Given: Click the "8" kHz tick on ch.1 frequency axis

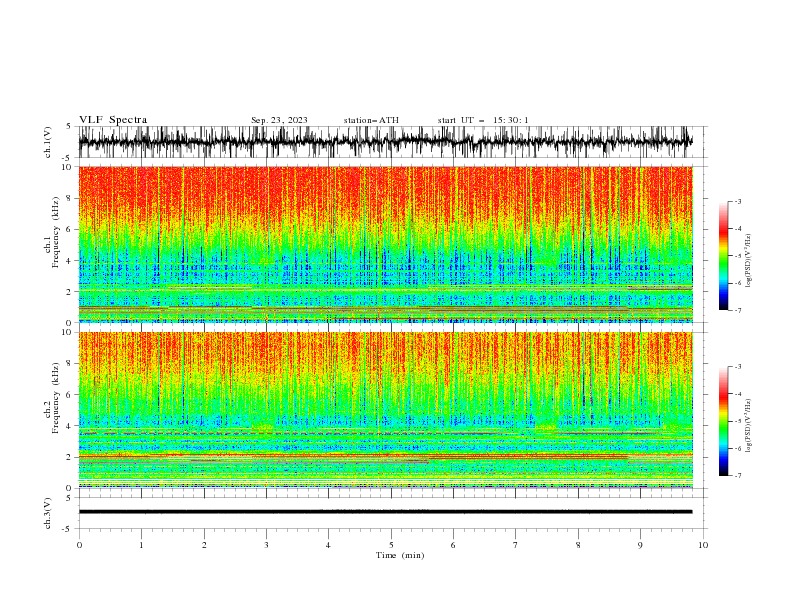Looking at the screenshot, I should pos(70,198).
